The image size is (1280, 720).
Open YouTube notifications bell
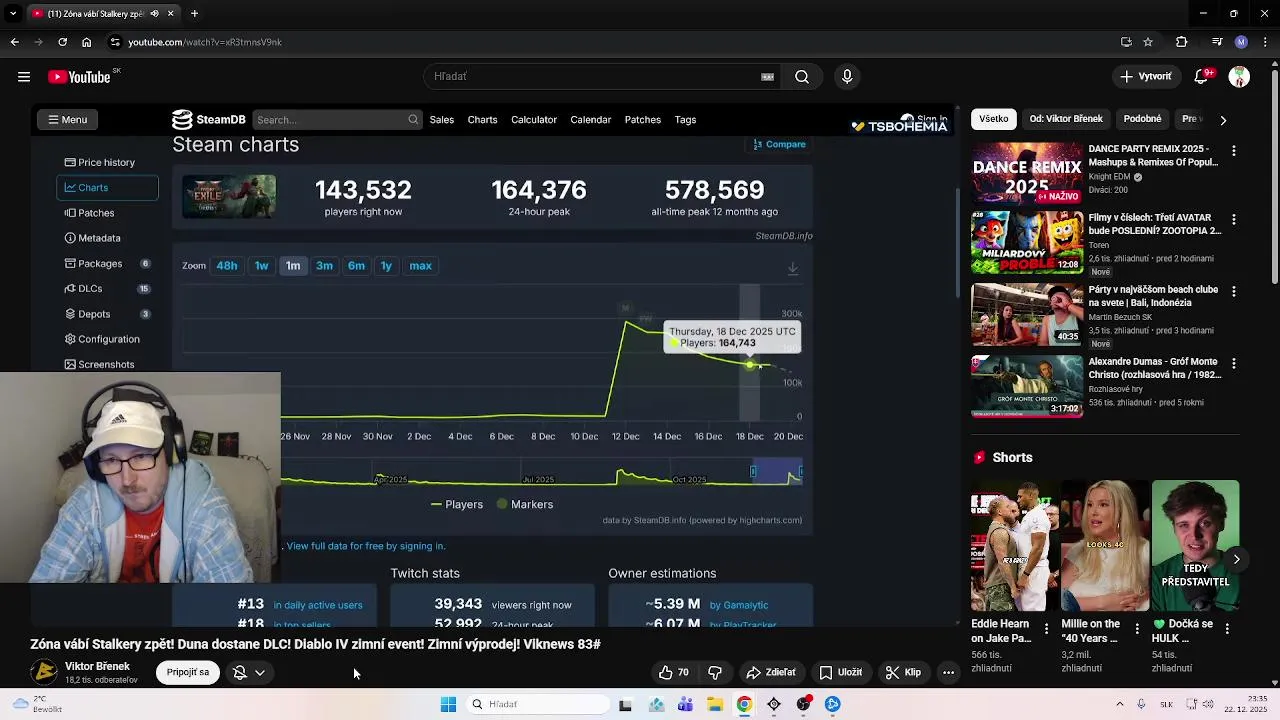1203,77
